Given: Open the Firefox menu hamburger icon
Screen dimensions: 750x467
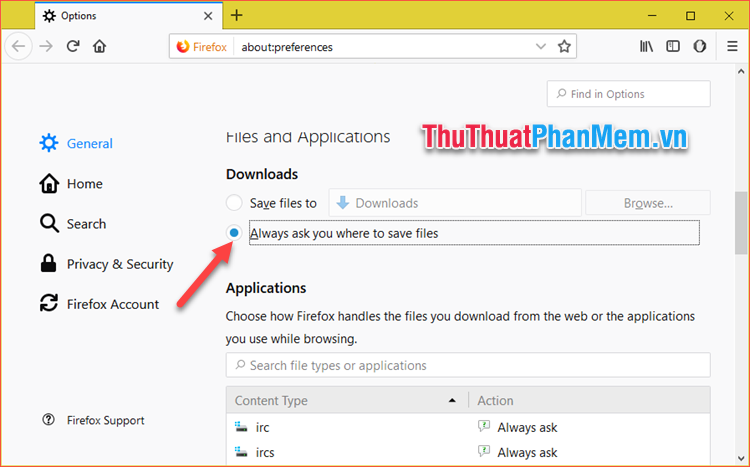Looking at the screenshot, I should (732, 46).
